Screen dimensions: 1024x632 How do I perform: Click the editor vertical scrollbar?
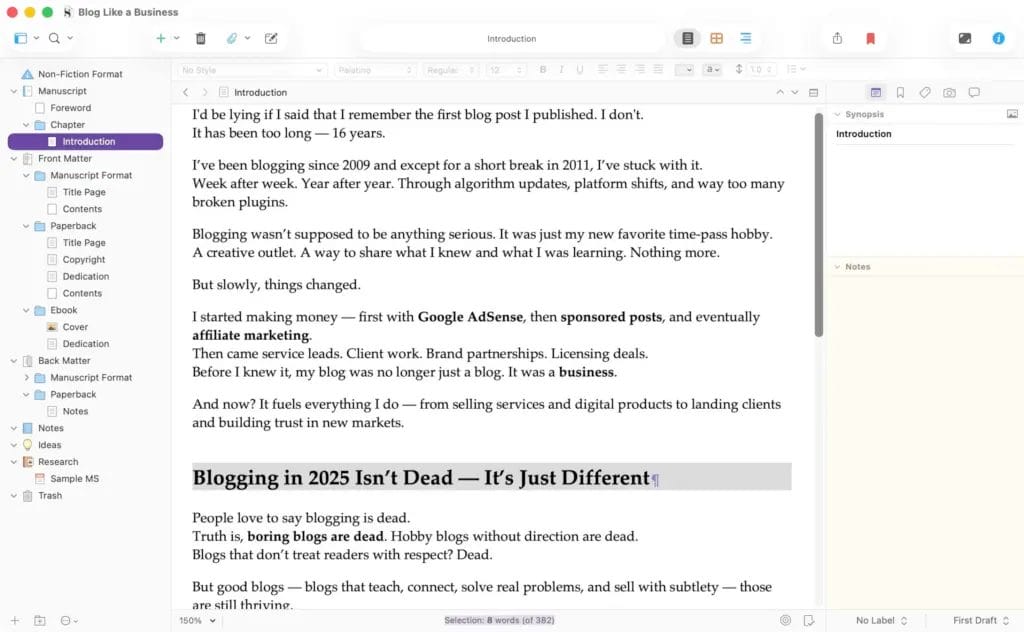[819, 230]
